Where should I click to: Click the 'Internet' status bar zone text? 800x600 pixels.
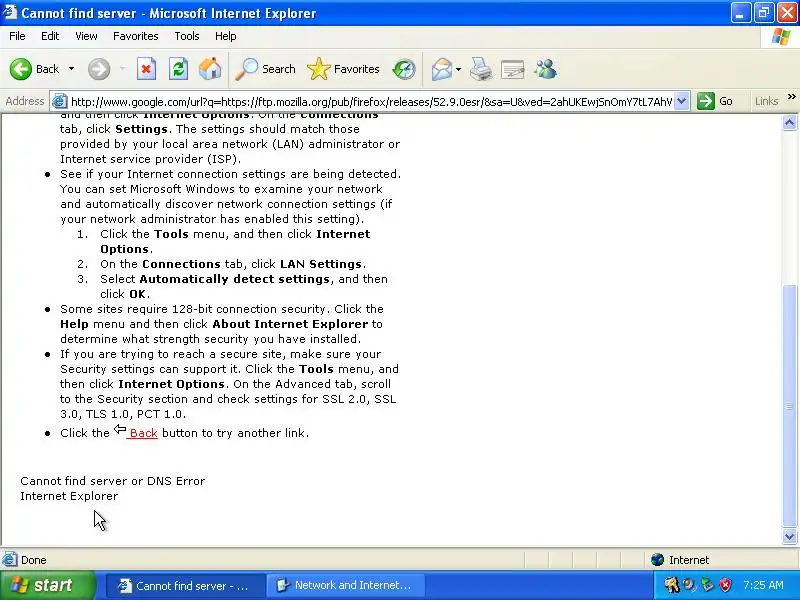(x=689, y=560)
